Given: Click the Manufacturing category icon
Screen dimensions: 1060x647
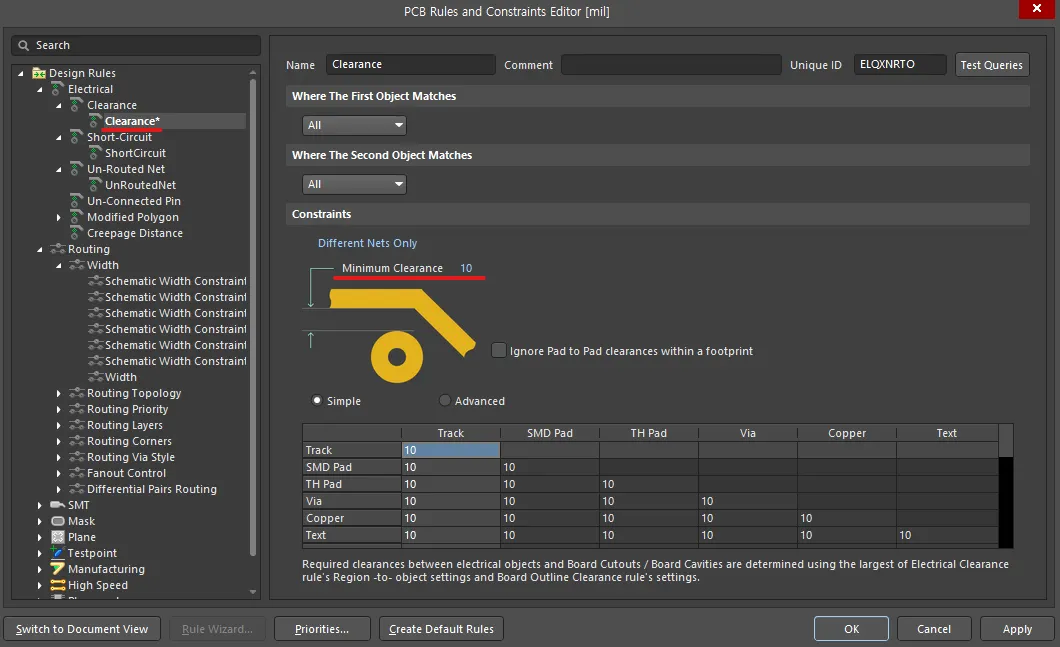Looking at the screenshot, I should pyautogui.click(x=58, y=569).
